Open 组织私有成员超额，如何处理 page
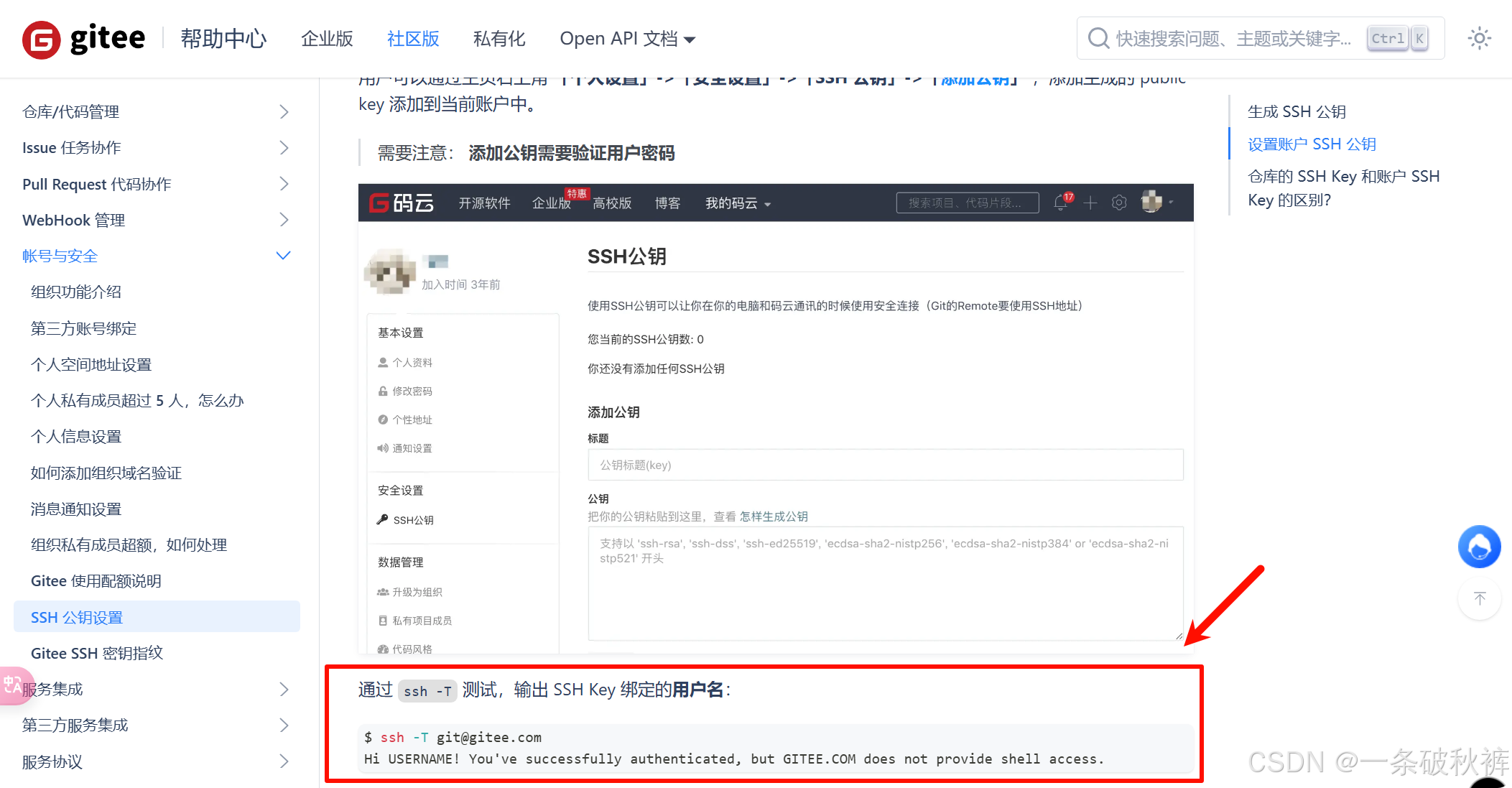 click(129, 544)
